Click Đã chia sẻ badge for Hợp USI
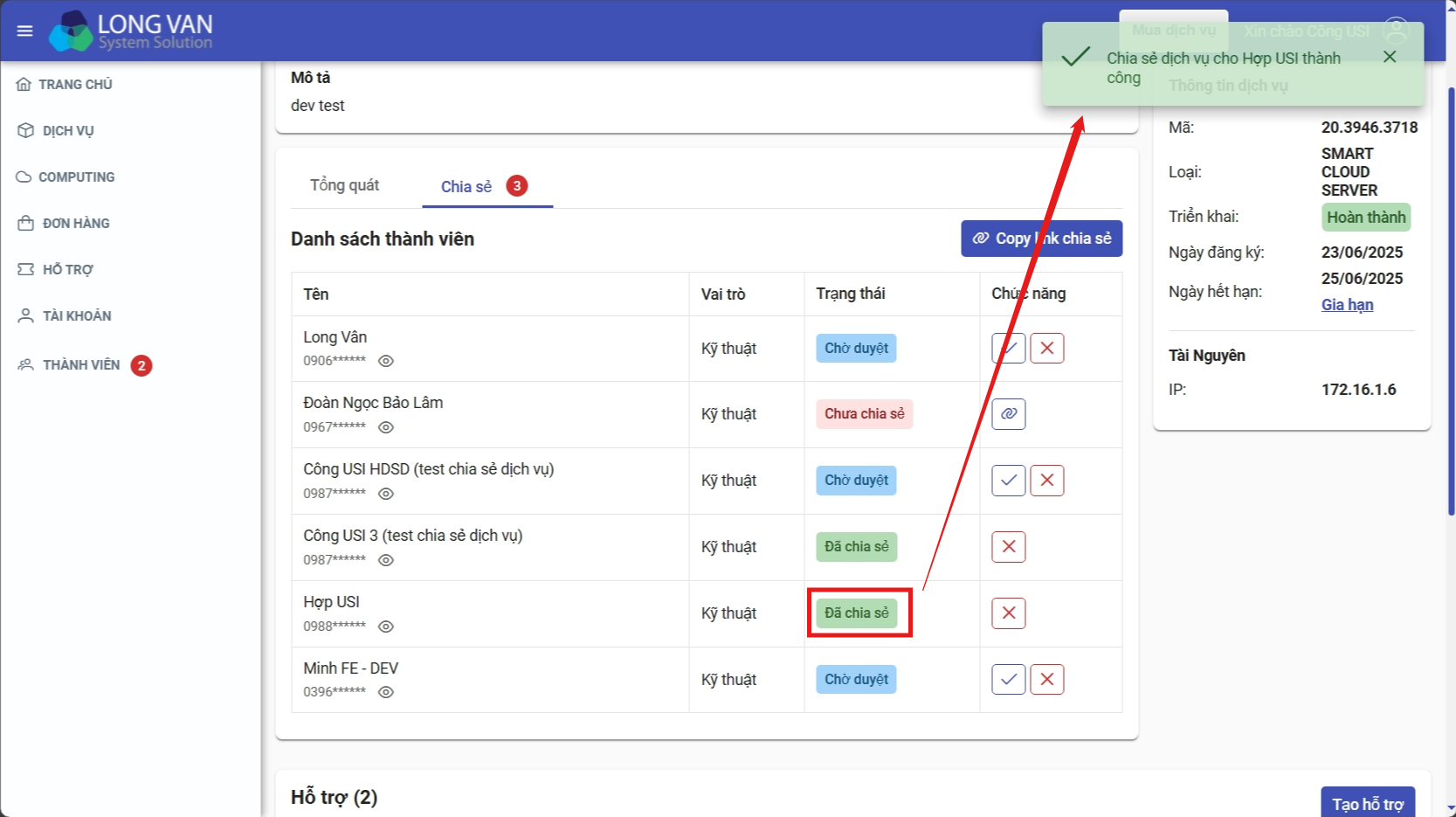The height and width of the screenshot is (817, 1456). pos(856,613)
